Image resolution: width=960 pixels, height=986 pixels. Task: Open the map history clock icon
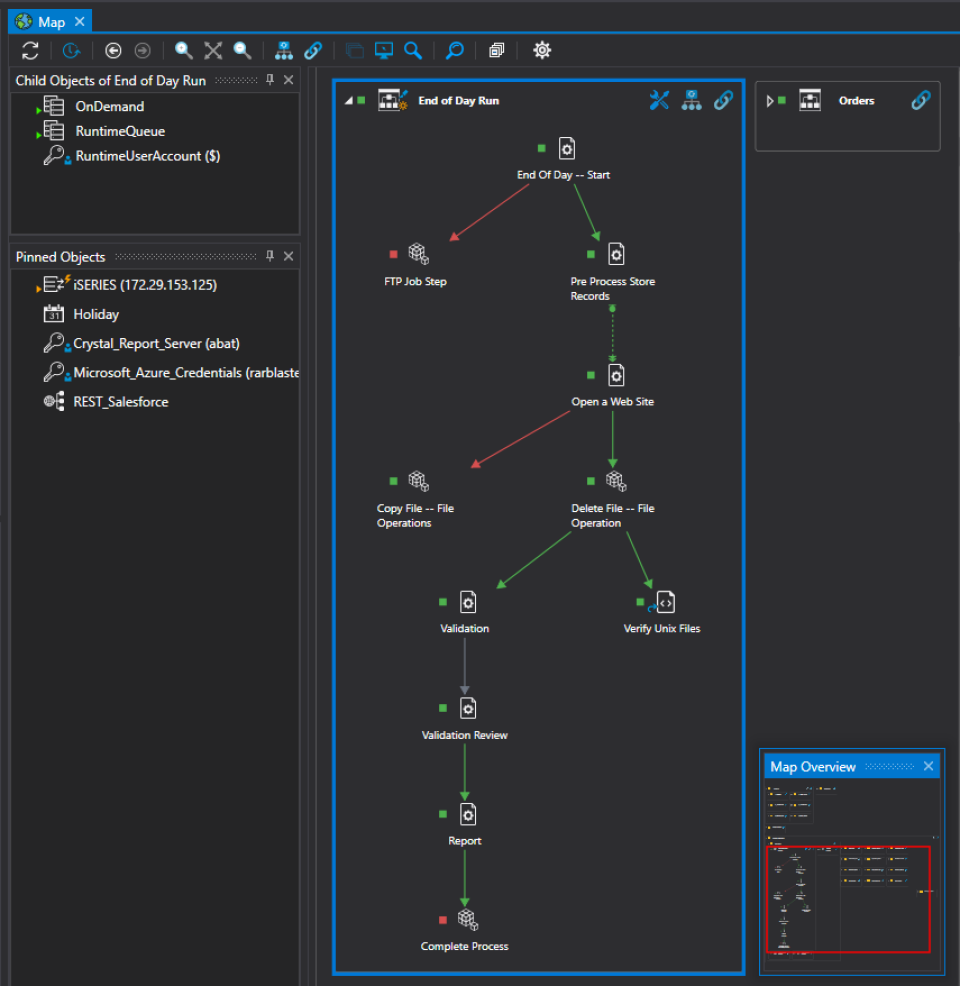click(x=70, y=50)
